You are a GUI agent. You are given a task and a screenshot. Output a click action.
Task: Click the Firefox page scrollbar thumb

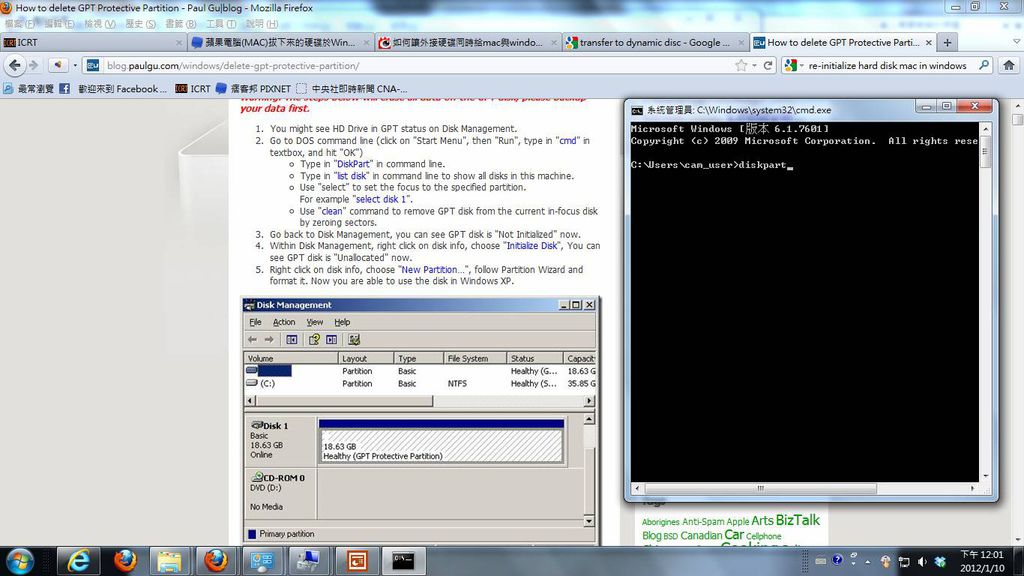(x=1017, y=120)
